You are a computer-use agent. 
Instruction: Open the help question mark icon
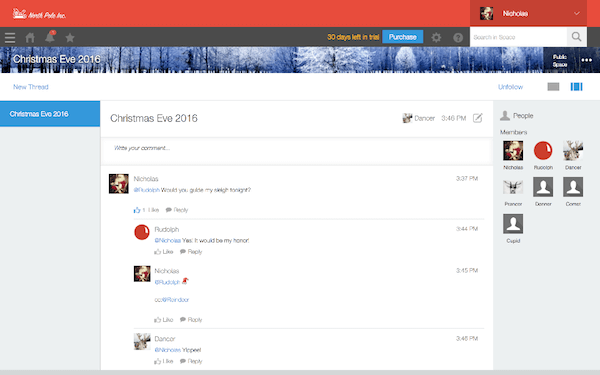coord(458,38)
